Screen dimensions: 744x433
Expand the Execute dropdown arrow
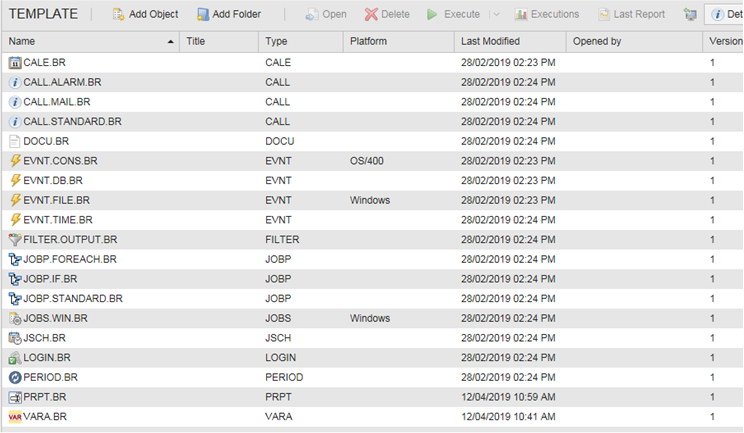tap(496, 15)
